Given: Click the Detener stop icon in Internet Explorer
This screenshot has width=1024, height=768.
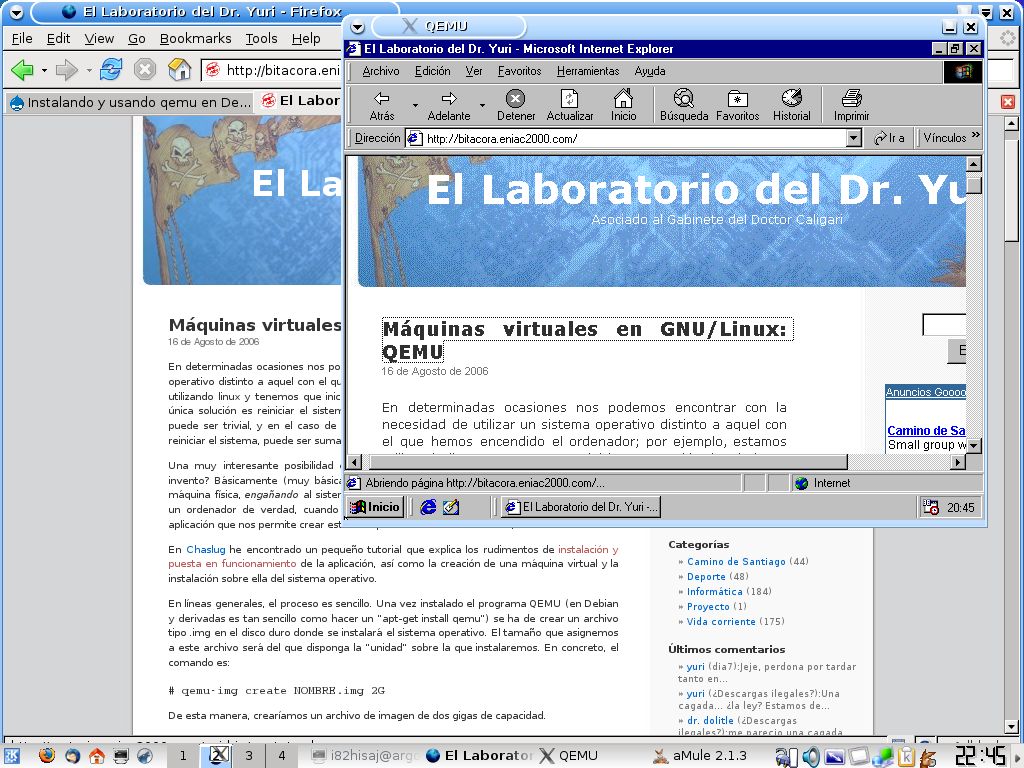Looking at the screenshot, I should click(515, 99).
